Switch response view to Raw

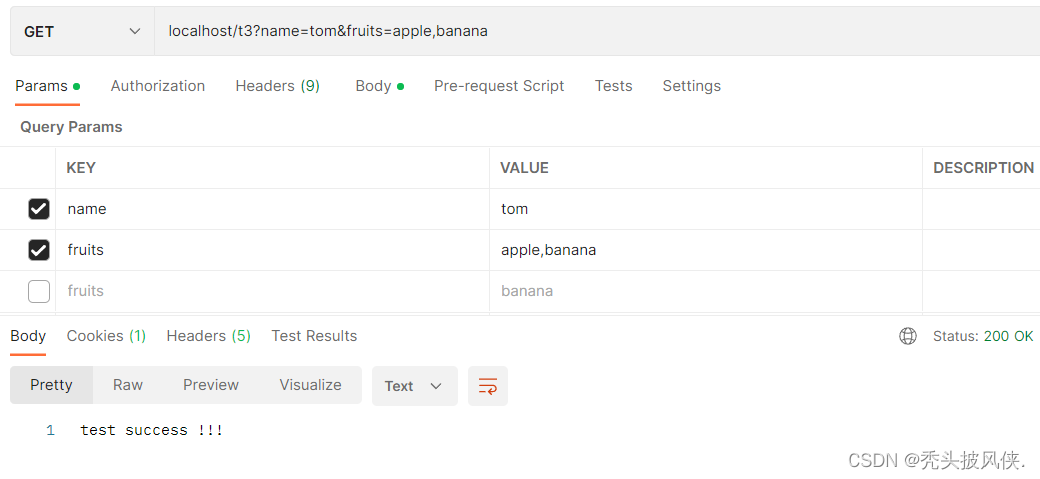(x=128, y=385)
